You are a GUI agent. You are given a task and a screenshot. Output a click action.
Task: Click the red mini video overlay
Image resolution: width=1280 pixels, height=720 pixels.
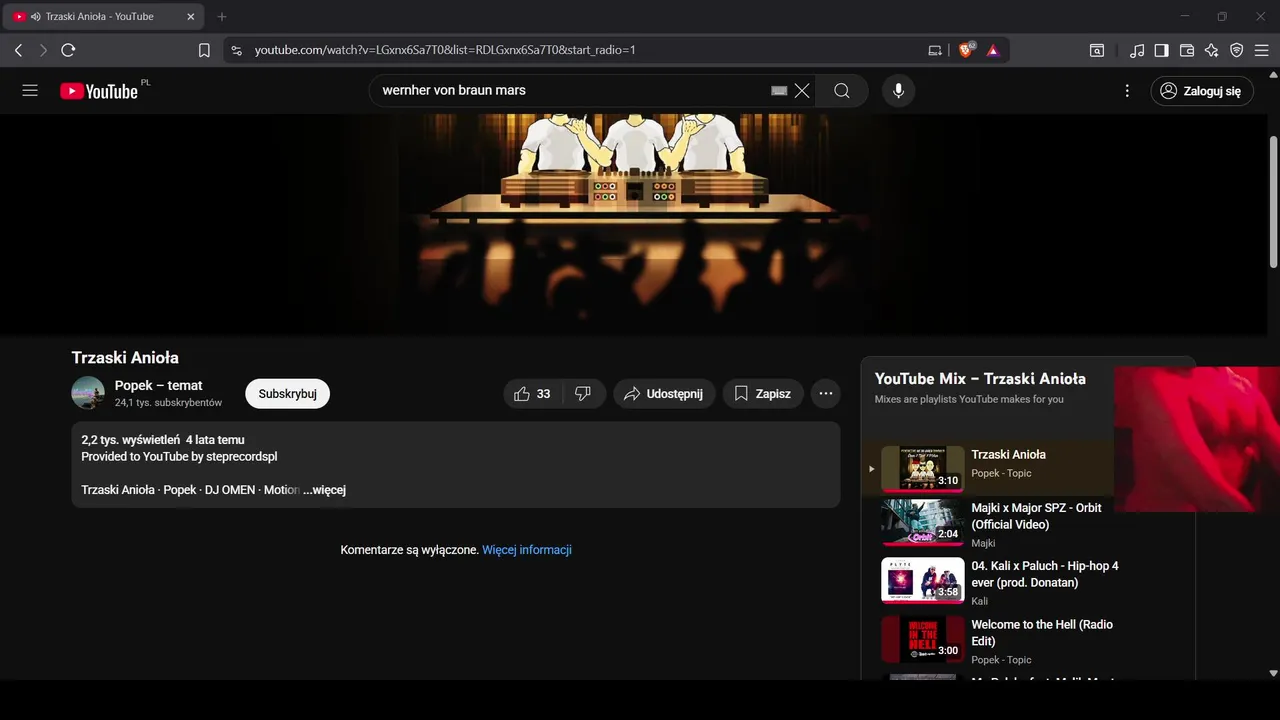point(1197,439)
